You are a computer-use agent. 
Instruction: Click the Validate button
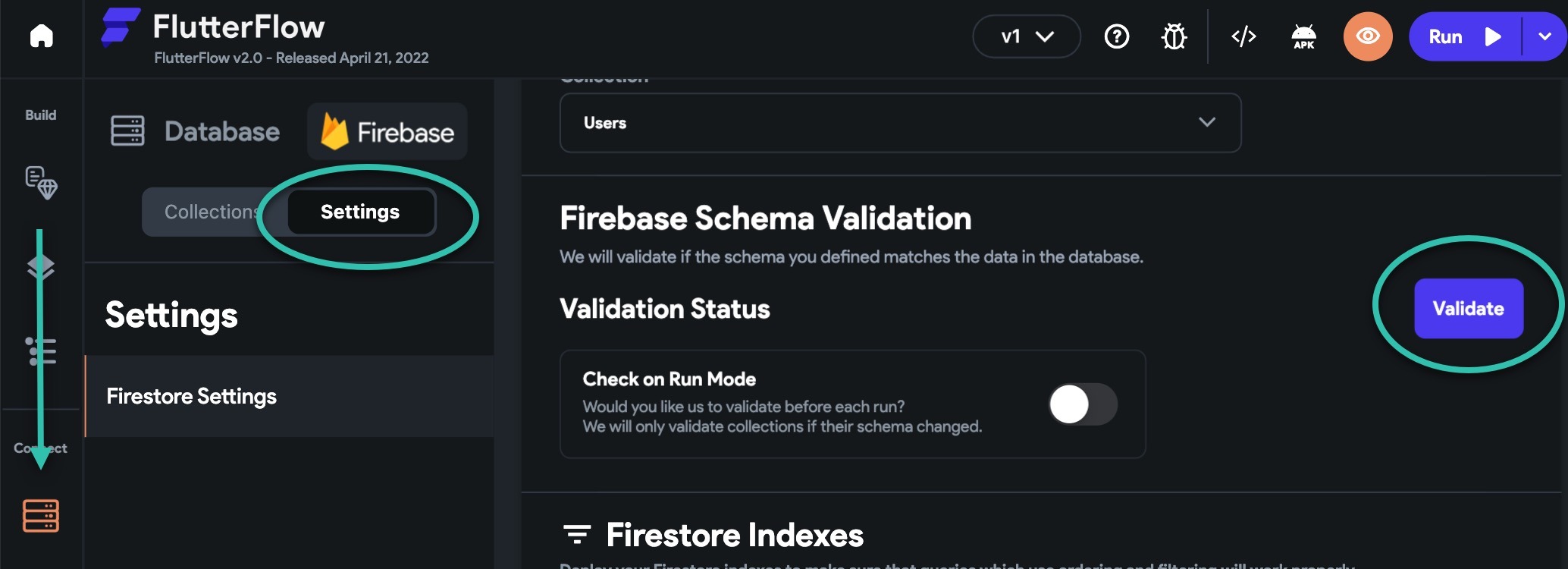(1469, 308)
